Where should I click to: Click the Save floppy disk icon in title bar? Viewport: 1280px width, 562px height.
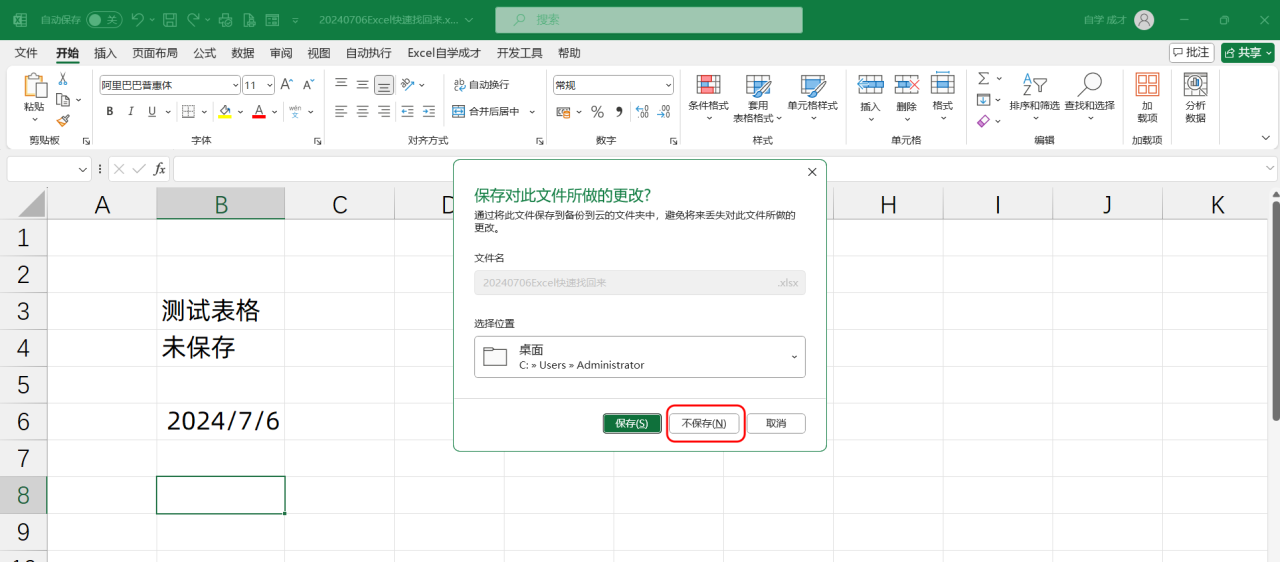pos(170,20)
